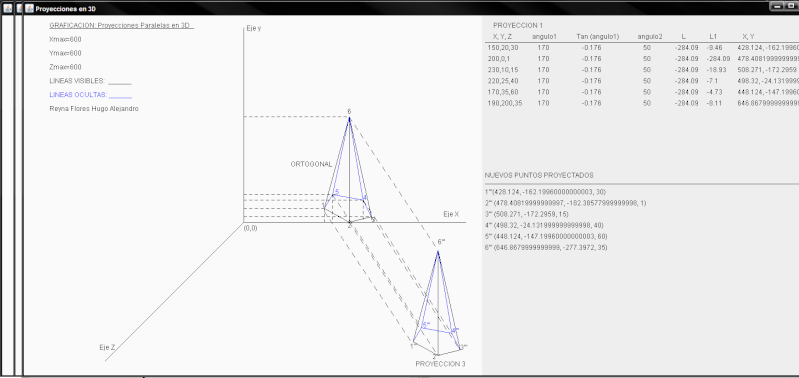Click projected point 6''' entry in list

547,248
